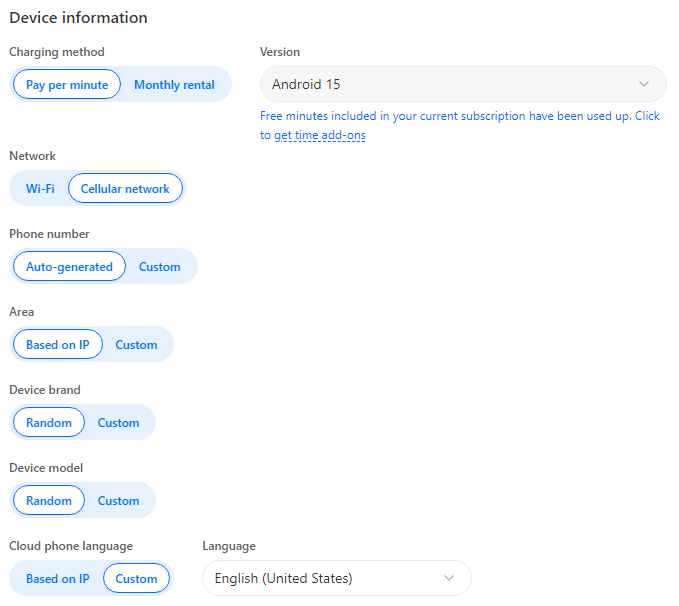The height and width of the screenshot is (606, 679).
Task: Switch charging method to Monthly rental
Action: (x=174, y=84)
